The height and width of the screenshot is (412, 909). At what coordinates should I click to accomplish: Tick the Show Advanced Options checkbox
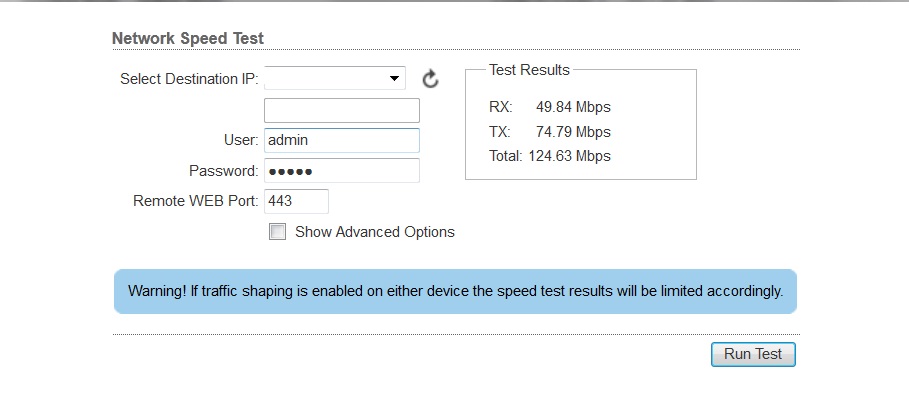277,232
